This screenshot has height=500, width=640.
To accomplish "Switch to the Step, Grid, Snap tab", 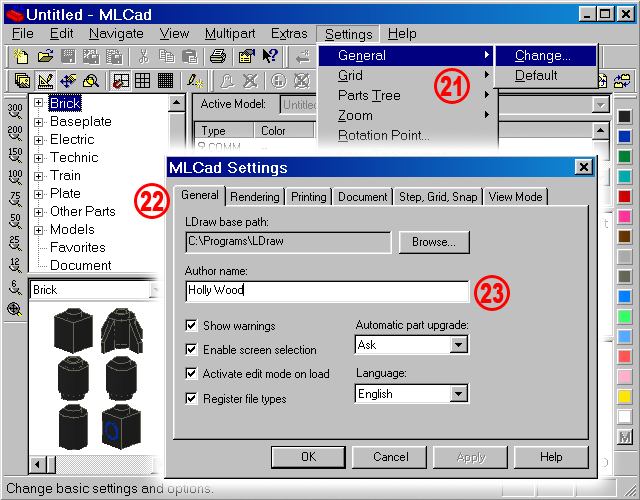I will pyautogui.click(x=438, y=197).
